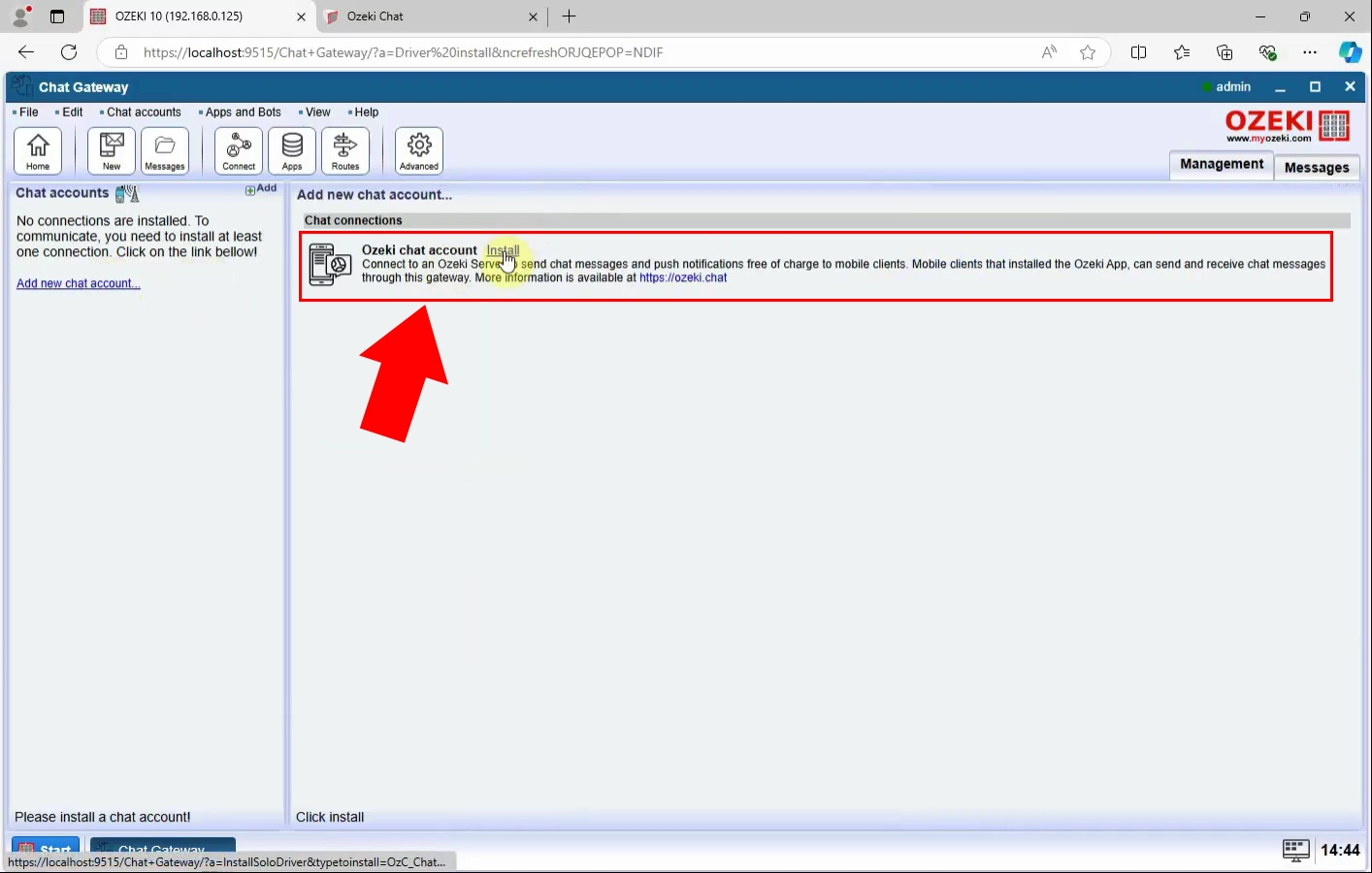The image size is (1372, 873).
Task: Open browser split screen icon
Action: [x=1139, y=52]
